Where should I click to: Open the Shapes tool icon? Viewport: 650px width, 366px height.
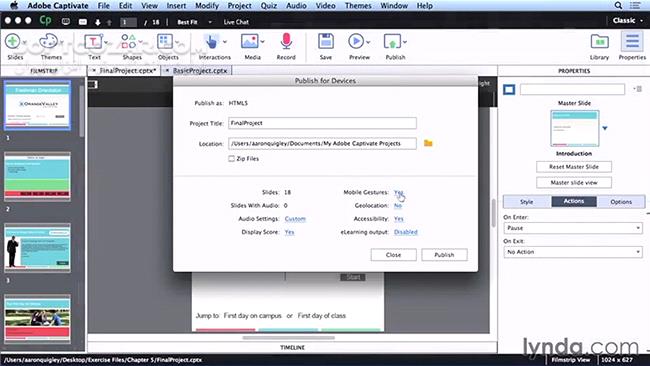(x=129, y=41)
